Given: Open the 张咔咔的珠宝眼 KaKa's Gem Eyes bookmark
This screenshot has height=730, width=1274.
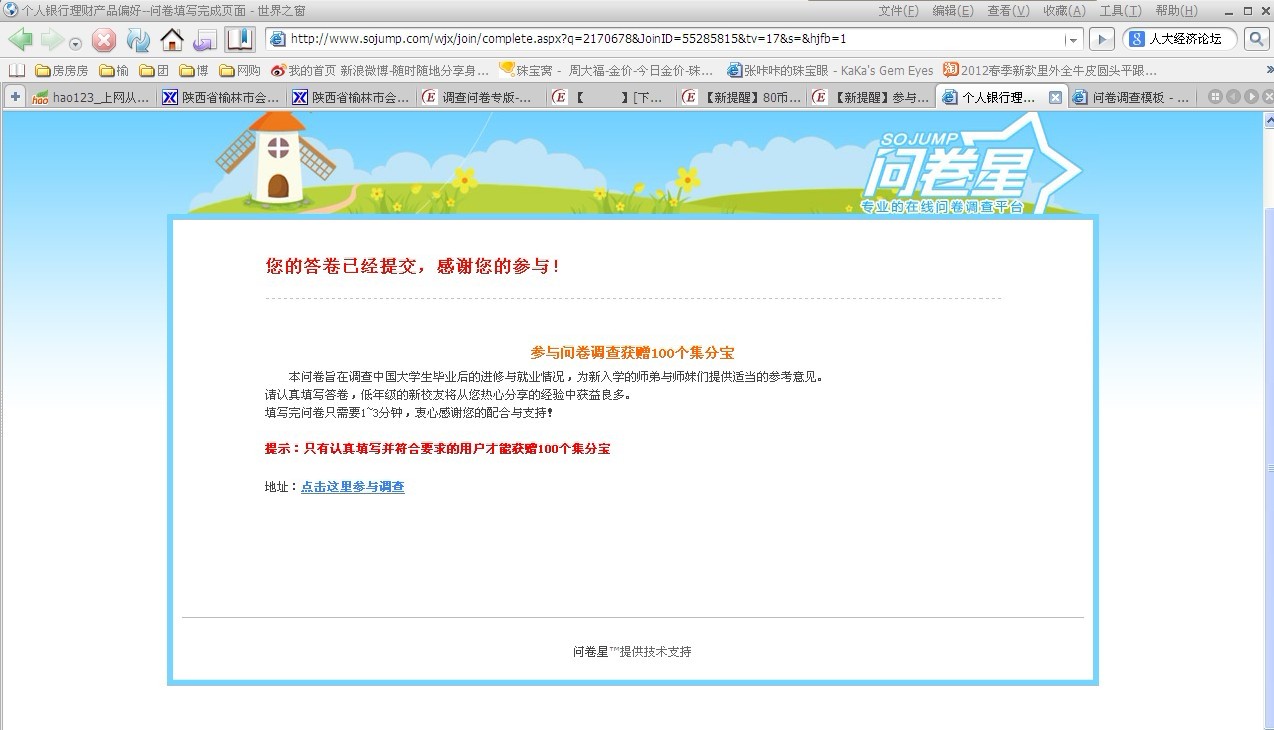Looking at the screenshot, I should pos(830,71).
